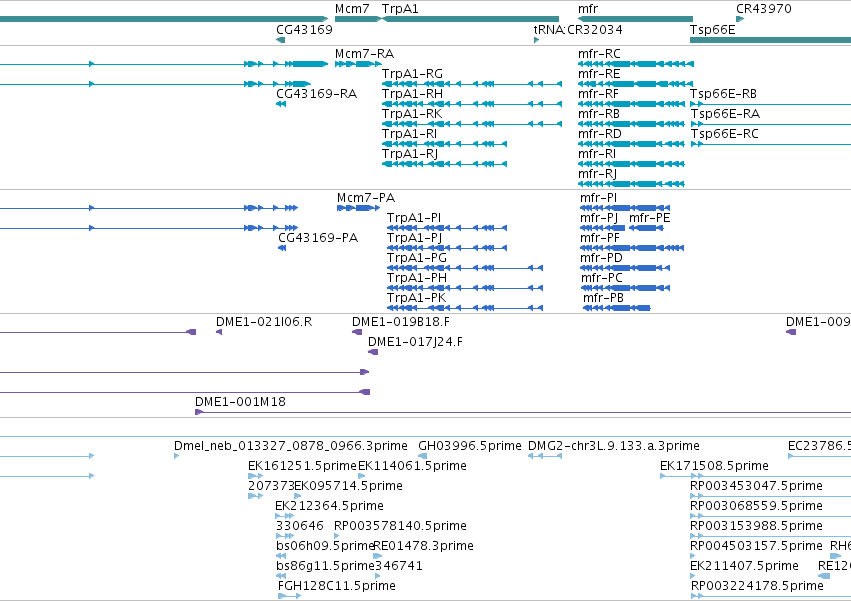Select the mfr-PB protein feature
The height and width of the screenshot is (601, 851).
617,308
